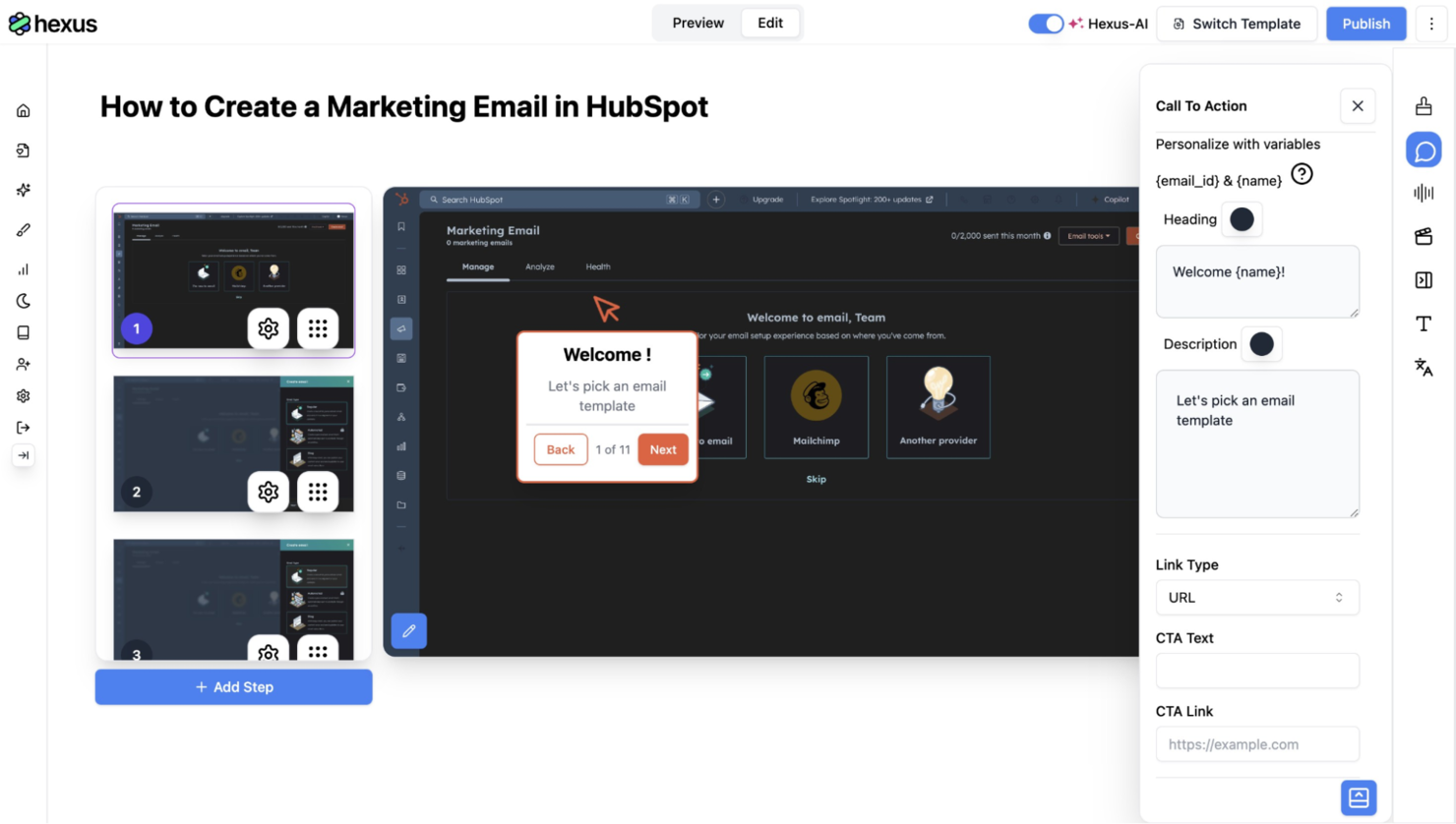
Task: Open the bar chart analytics icon in left sidebar
Action: 24,269
